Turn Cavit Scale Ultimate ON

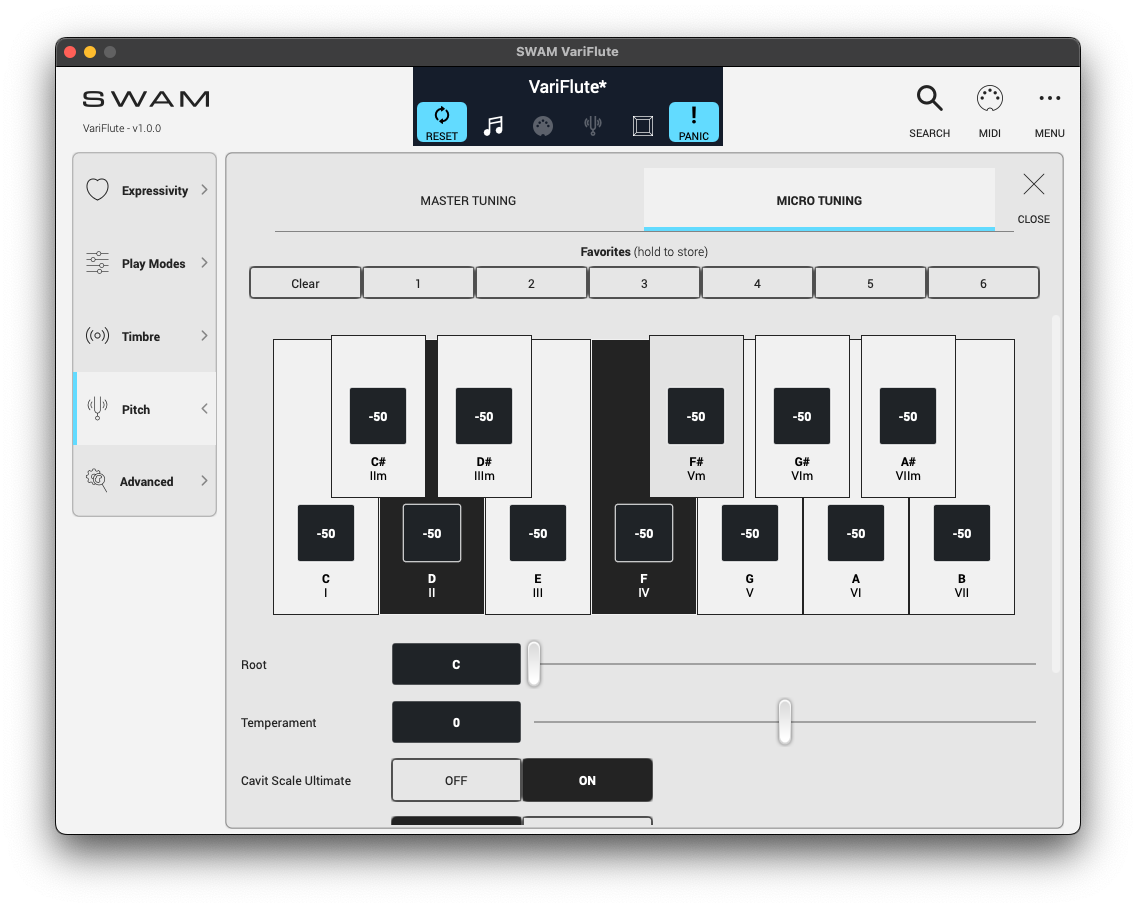click(x=587, y=780)
